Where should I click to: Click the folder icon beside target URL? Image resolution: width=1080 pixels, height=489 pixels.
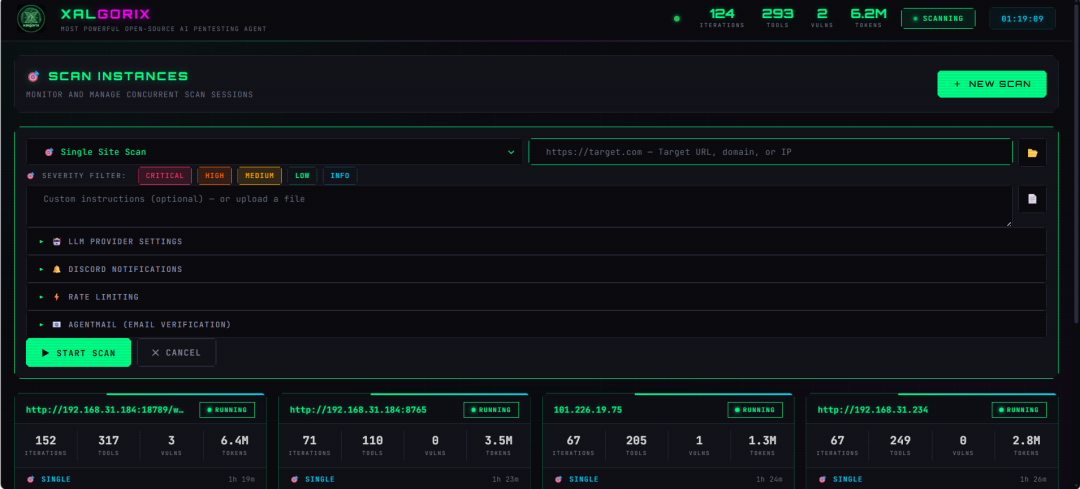(x=1032, y=152)
